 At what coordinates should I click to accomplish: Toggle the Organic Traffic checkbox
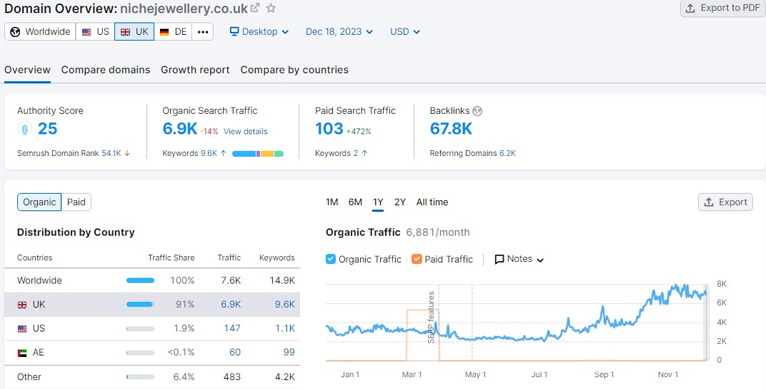click(331, 259)
